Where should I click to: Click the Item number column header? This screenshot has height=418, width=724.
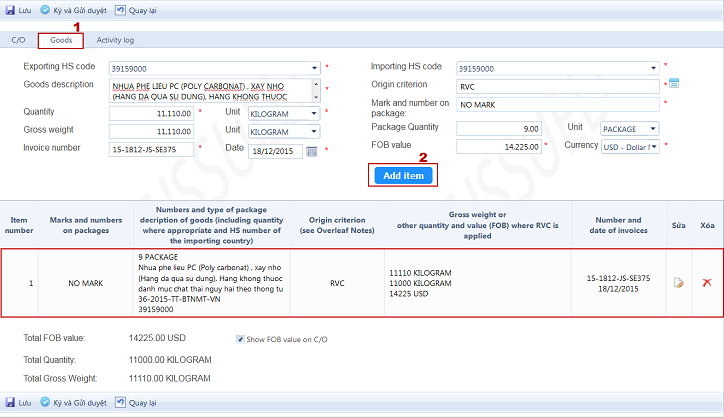[19, 225]
